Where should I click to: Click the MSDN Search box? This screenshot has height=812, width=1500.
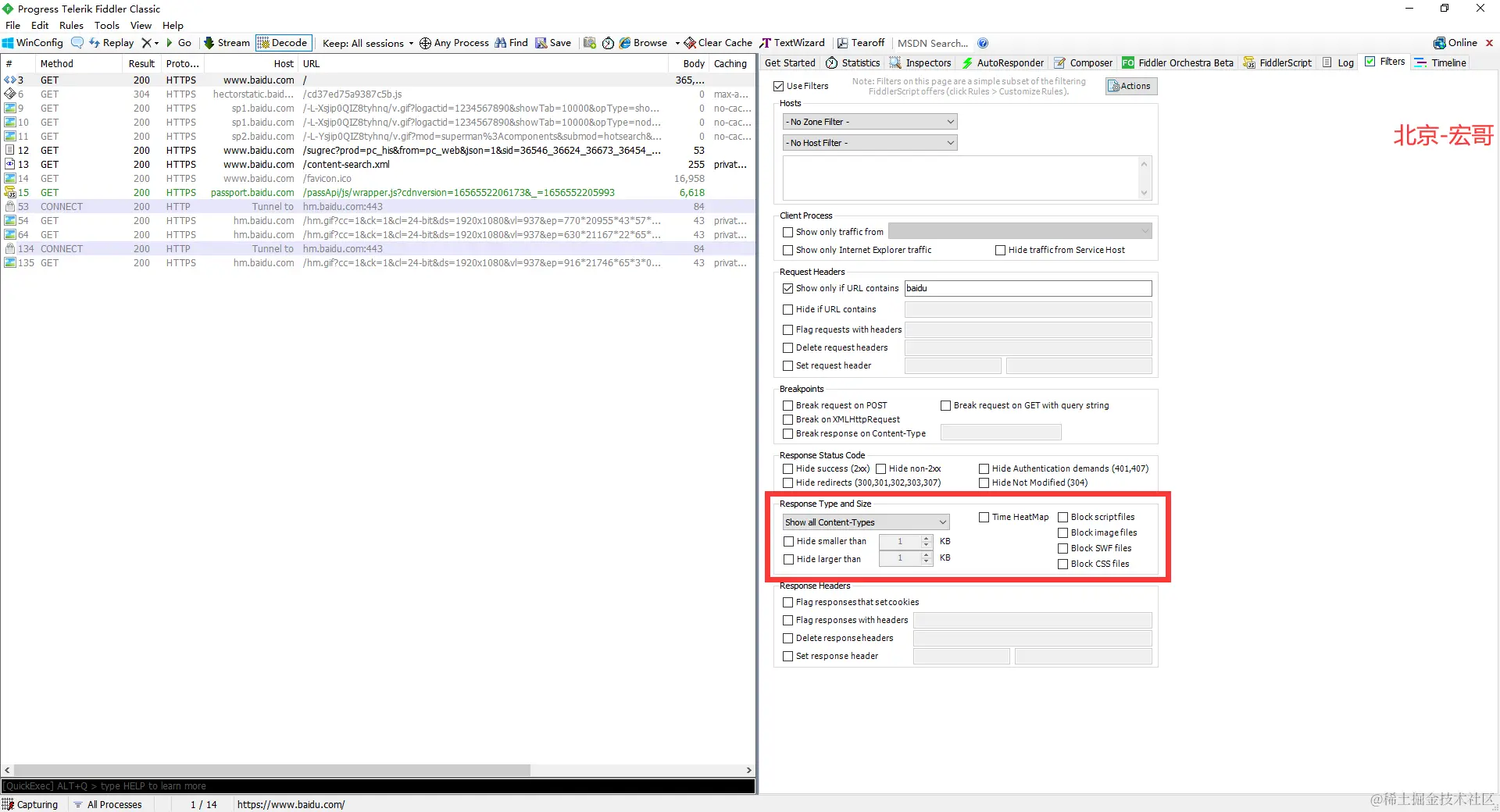[933, 43]
